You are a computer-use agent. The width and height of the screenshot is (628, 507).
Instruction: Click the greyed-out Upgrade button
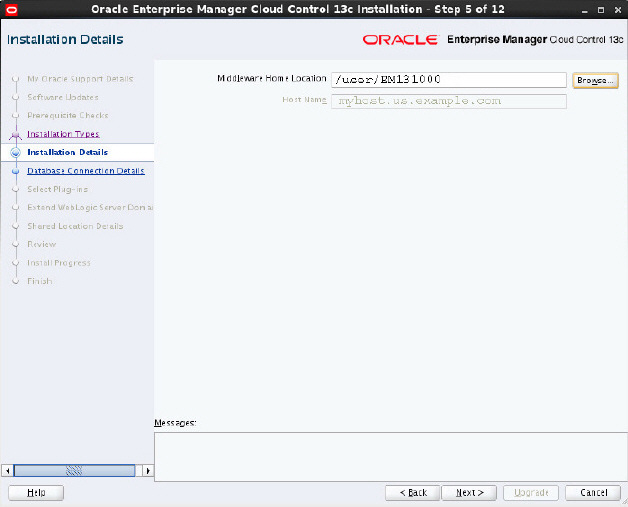tap(531, 493)
